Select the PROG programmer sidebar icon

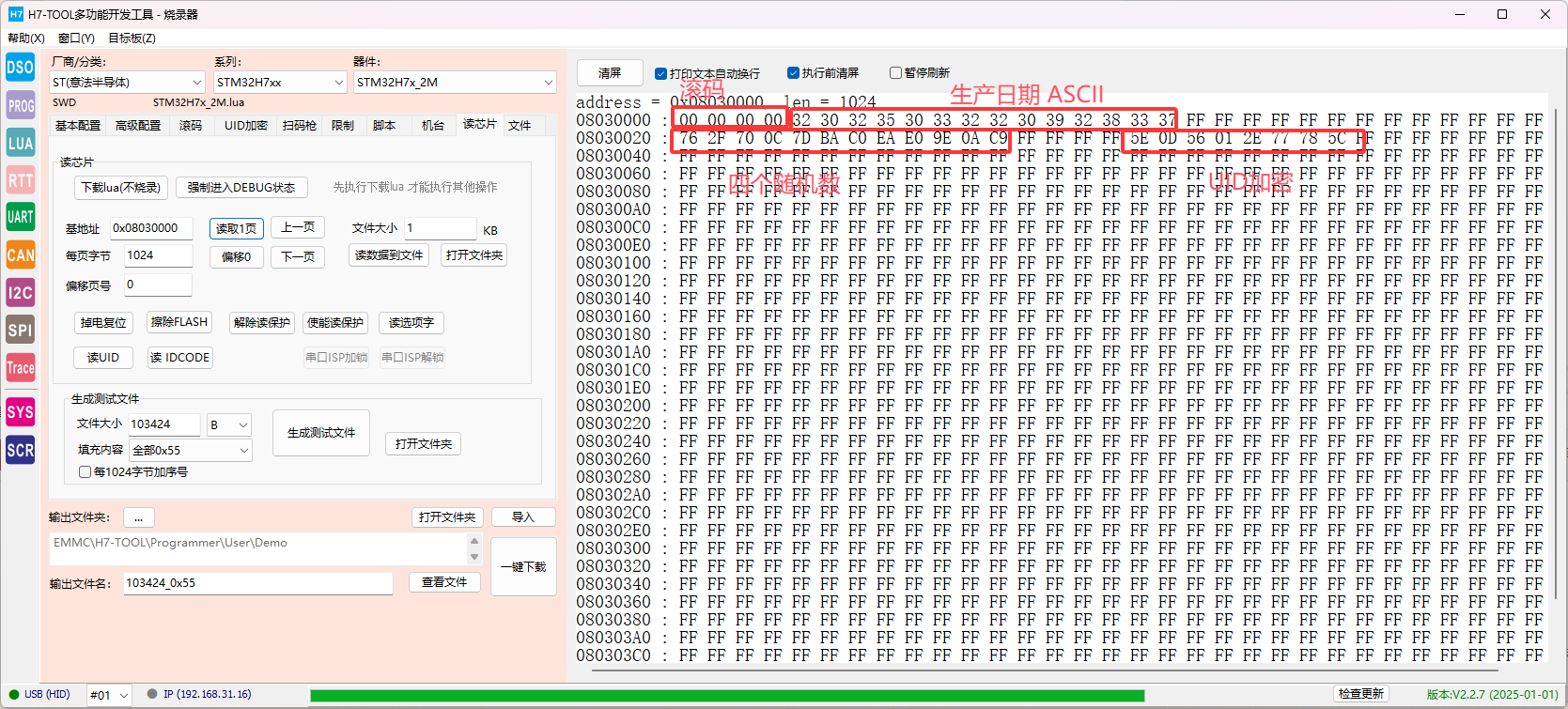click(x=21, y=105)
